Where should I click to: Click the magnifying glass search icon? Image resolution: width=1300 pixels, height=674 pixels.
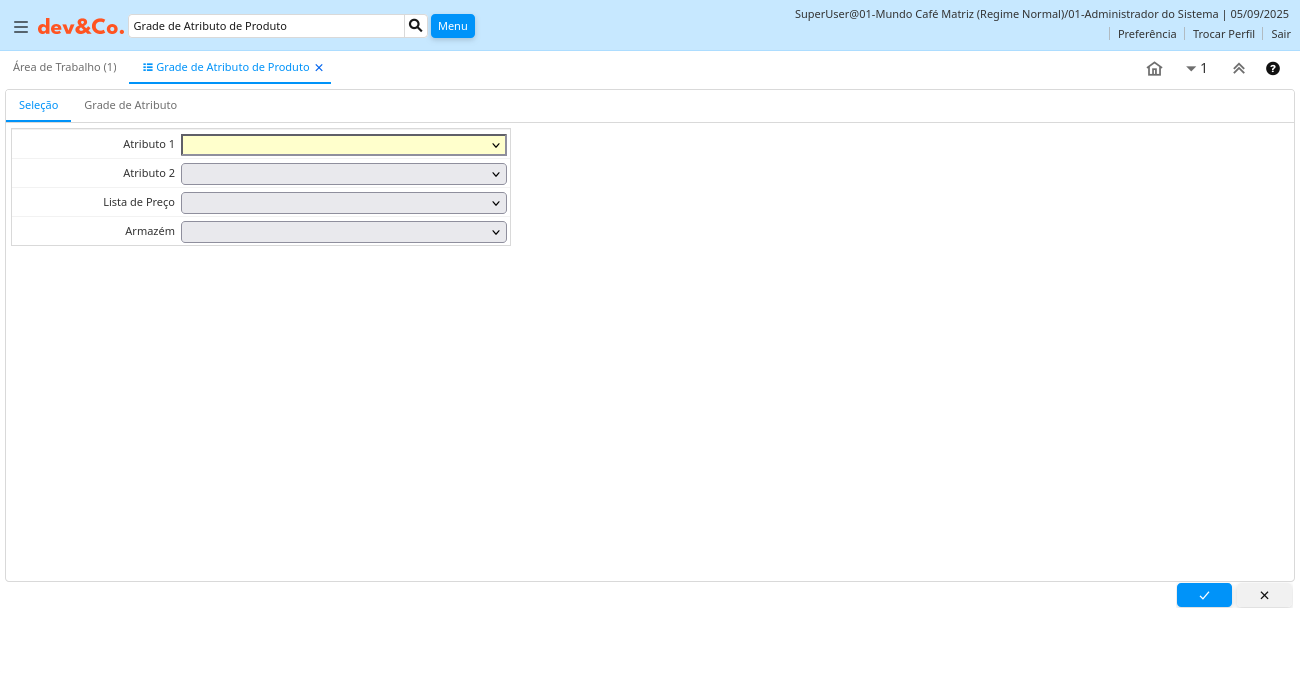pos(416,26)
